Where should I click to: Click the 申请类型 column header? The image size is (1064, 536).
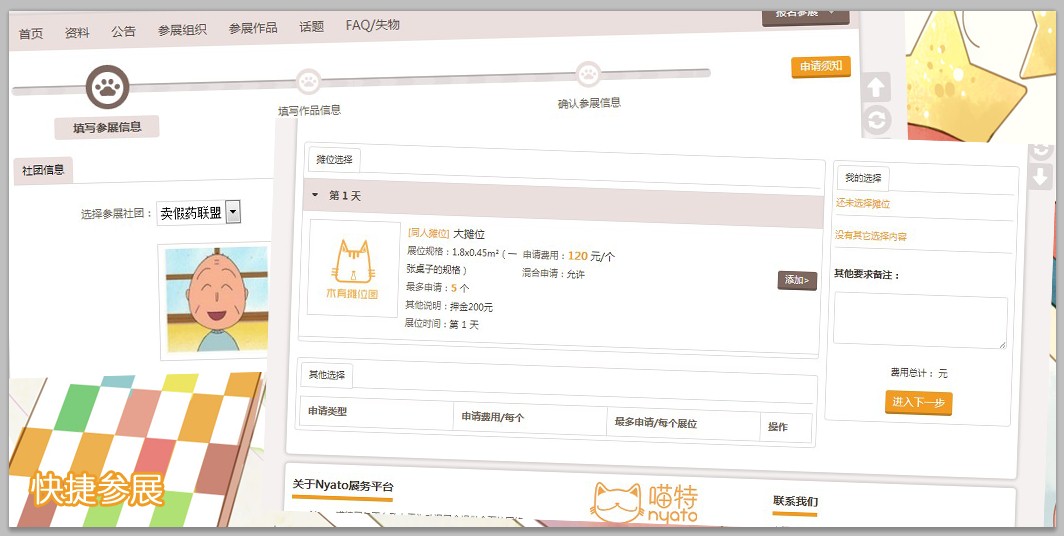point(328,411)
